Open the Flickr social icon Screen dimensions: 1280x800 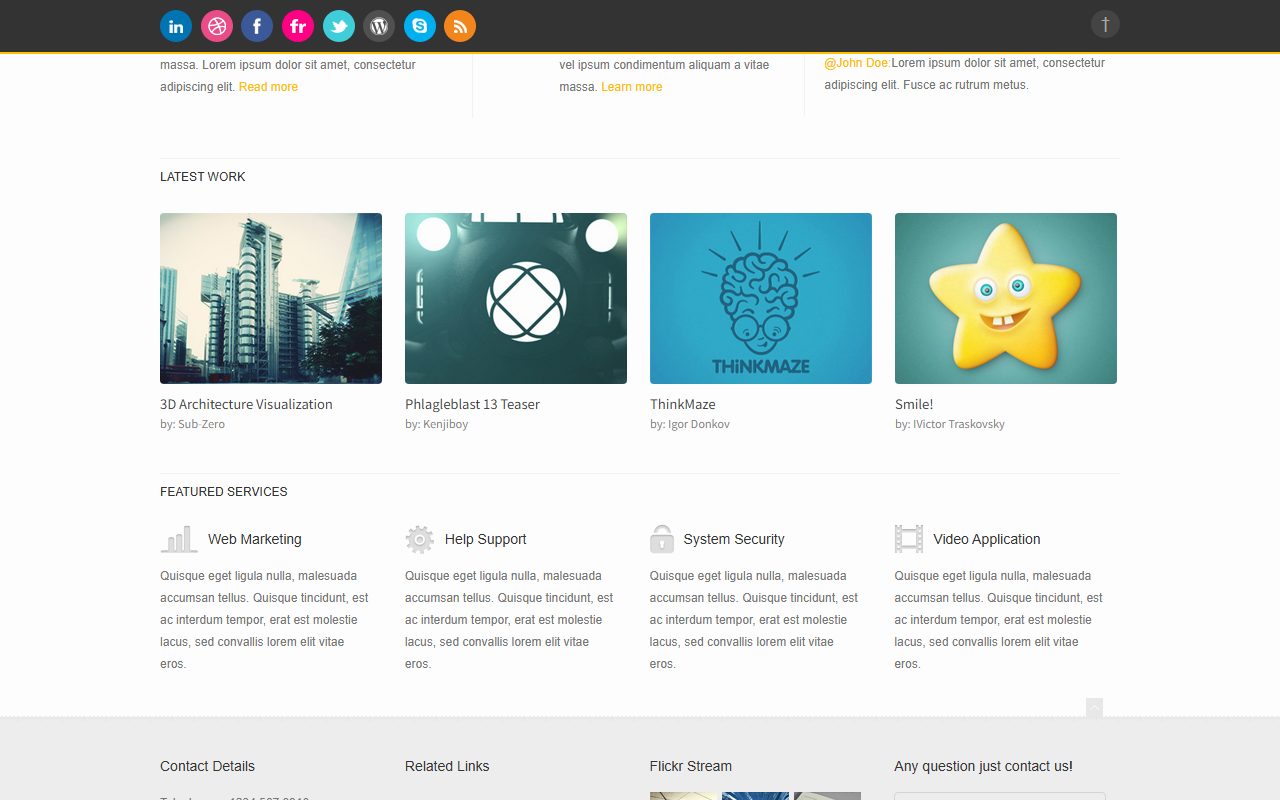[298, 26]
